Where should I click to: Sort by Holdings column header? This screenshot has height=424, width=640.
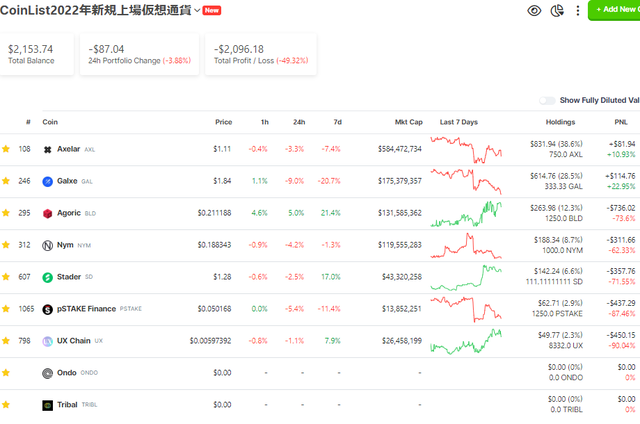560,122
